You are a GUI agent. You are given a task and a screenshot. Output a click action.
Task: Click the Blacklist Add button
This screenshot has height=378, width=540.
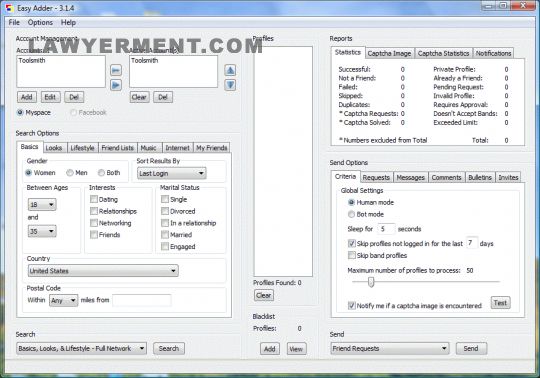click(x=270, y=349)
